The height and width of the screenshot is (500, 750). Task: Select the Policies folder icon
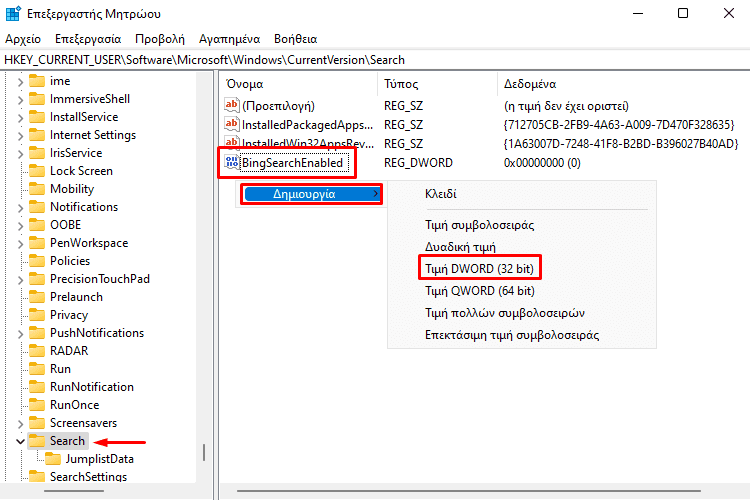[37, 261]
